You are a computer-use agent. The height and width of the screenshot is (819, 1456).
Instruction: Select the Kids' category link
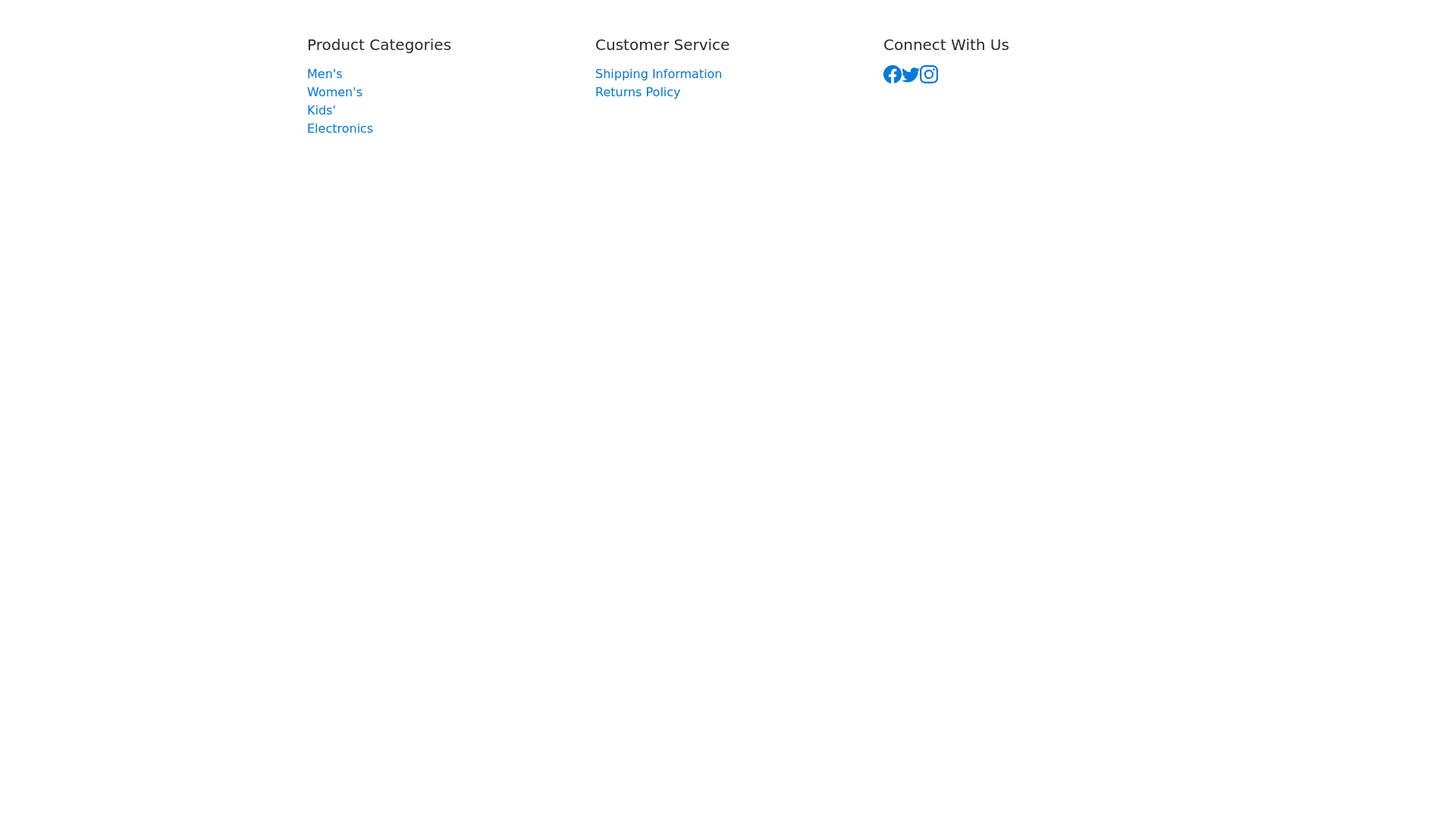click(321, 111)
